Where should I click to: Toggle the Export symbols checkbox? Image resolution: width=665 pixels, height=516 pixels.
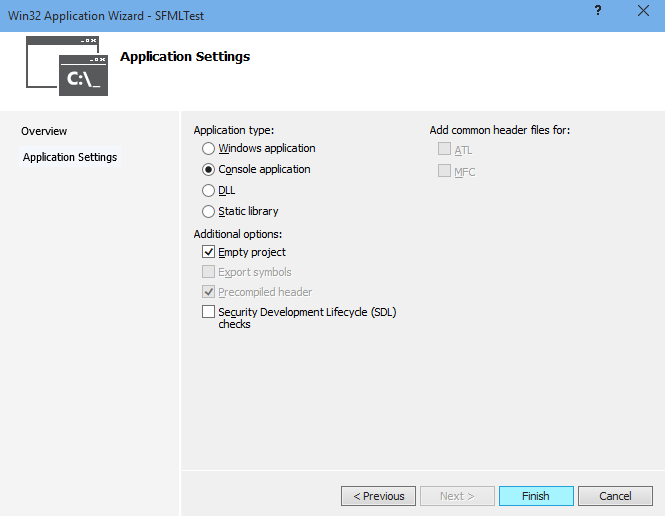point(208,272)
